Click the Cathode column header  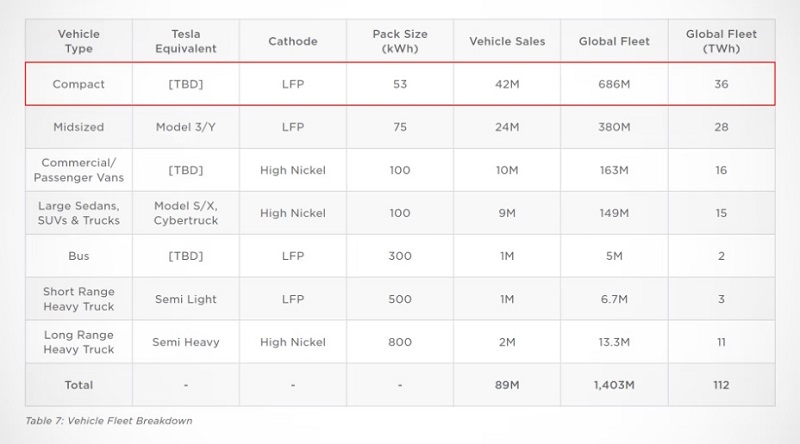293,41
